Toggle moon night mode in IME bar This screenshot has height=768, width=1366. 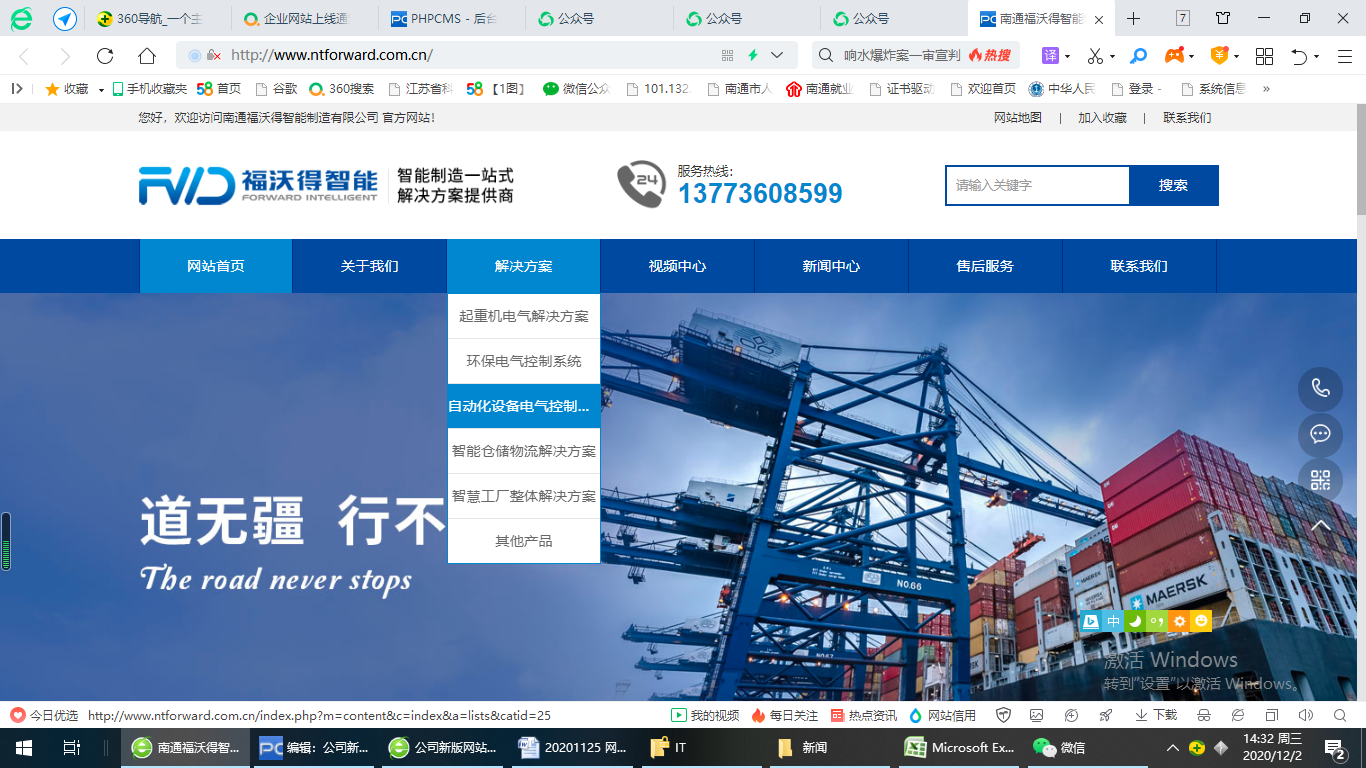click(1135, 621)
